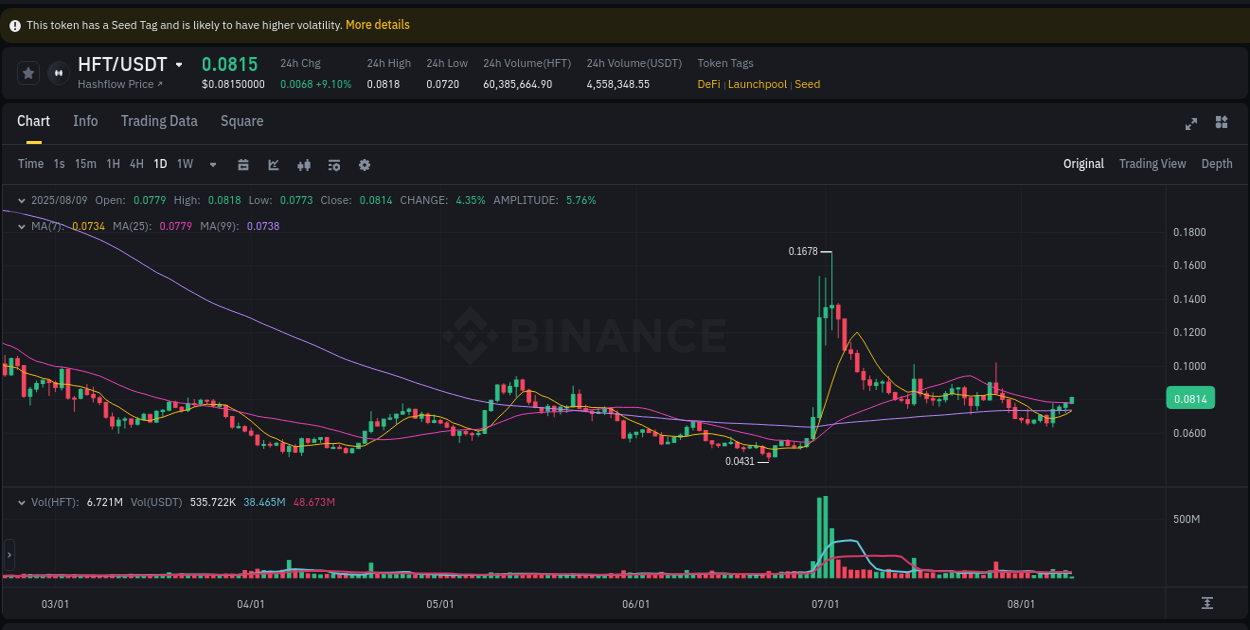Visit the Launchpool token tag link
The height and width of the screenshot is (630, 1250).
coord(757,84)
